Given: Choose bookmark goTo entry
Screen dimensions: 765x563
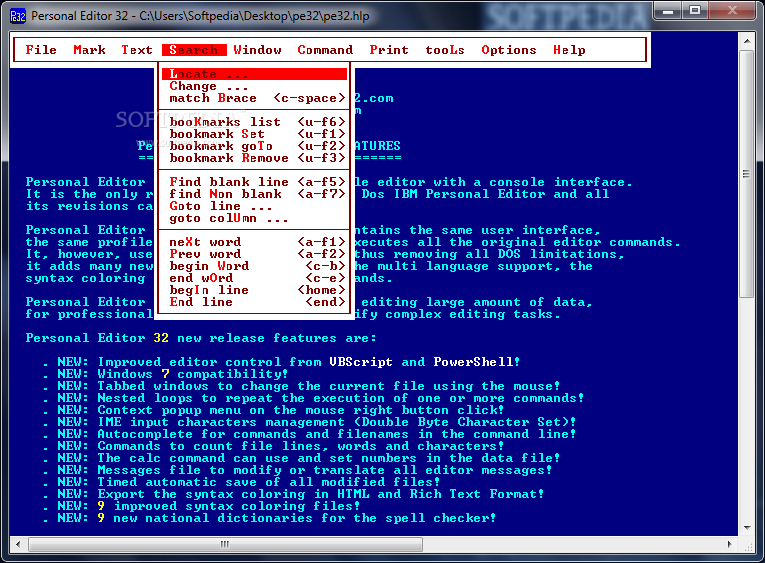Looking at the screenshot, I should pos(254,146).
